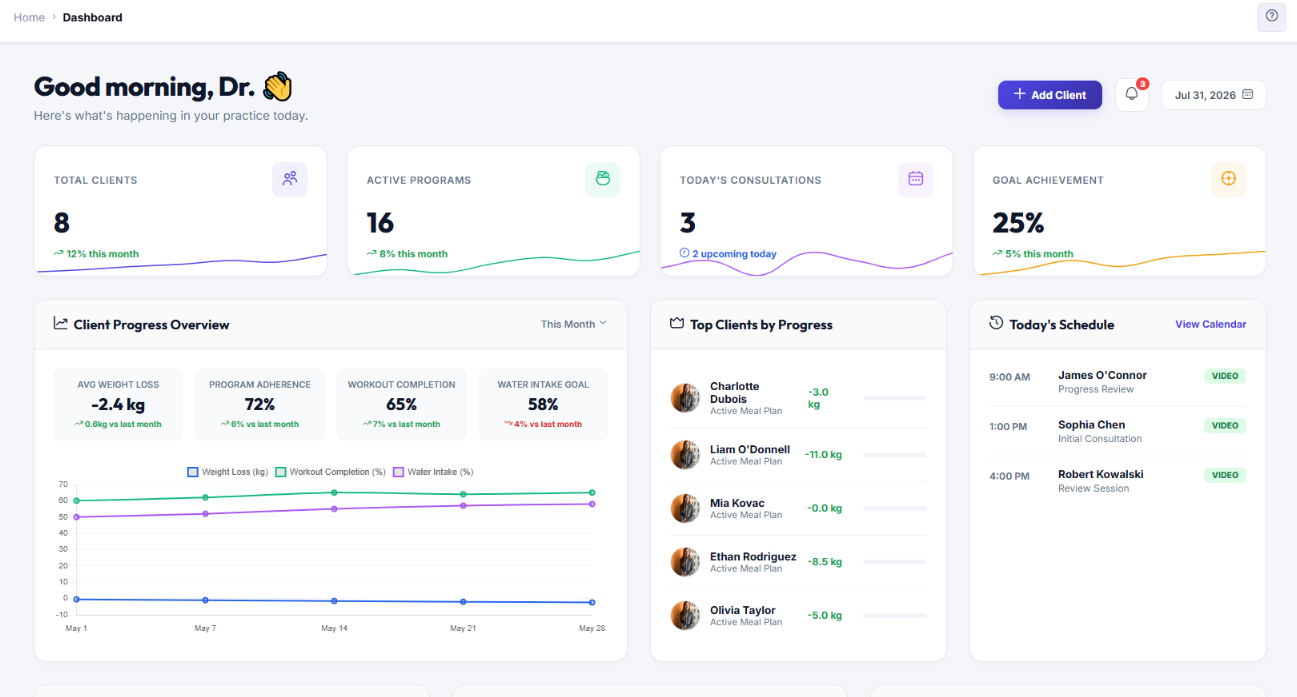The width and height of the screenshot is (1297, 697).
Task: Click the May 14 green data point
Action: (334, 492)
